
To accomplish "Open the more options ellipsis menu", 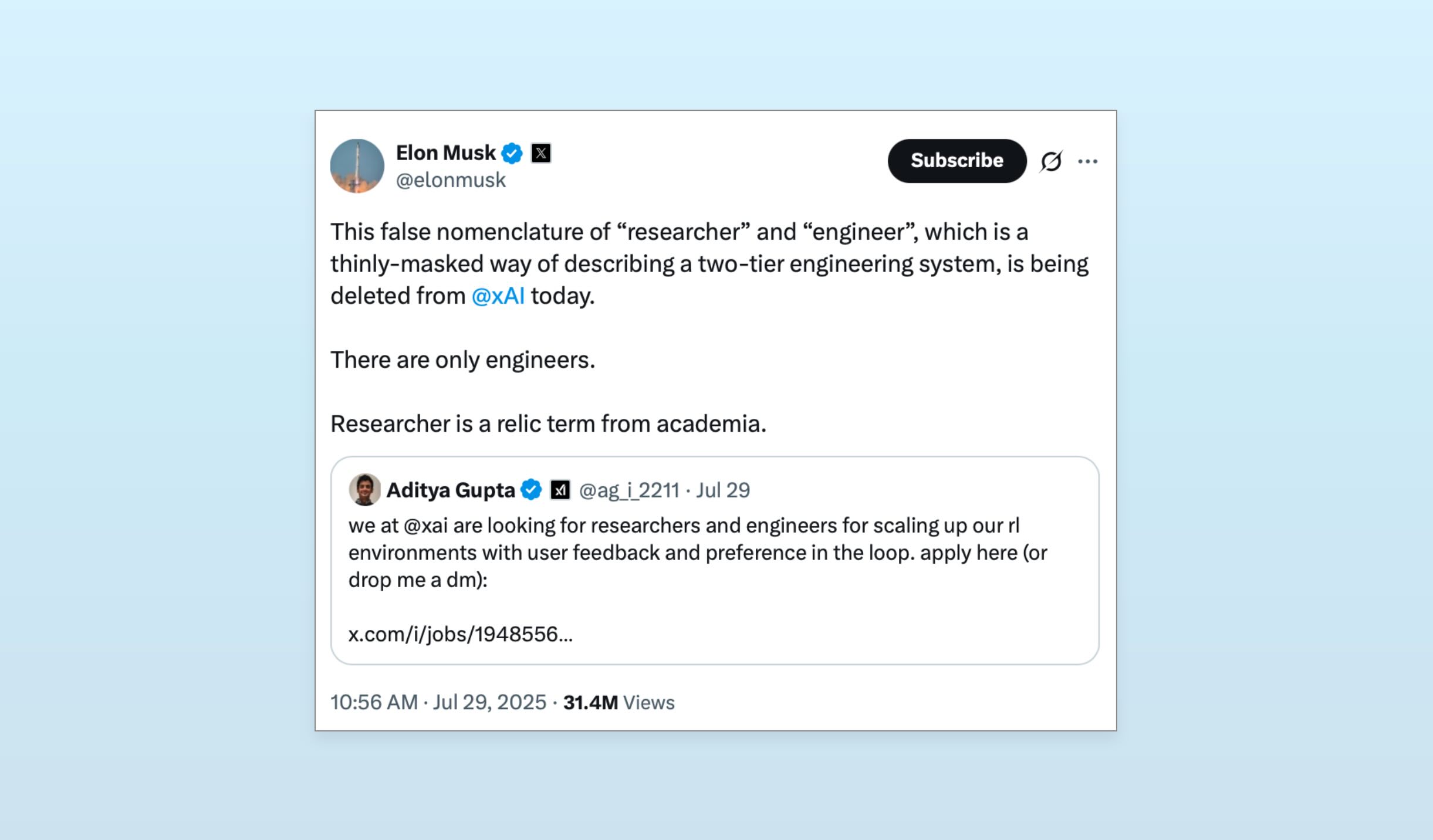I will [1089, 161].
